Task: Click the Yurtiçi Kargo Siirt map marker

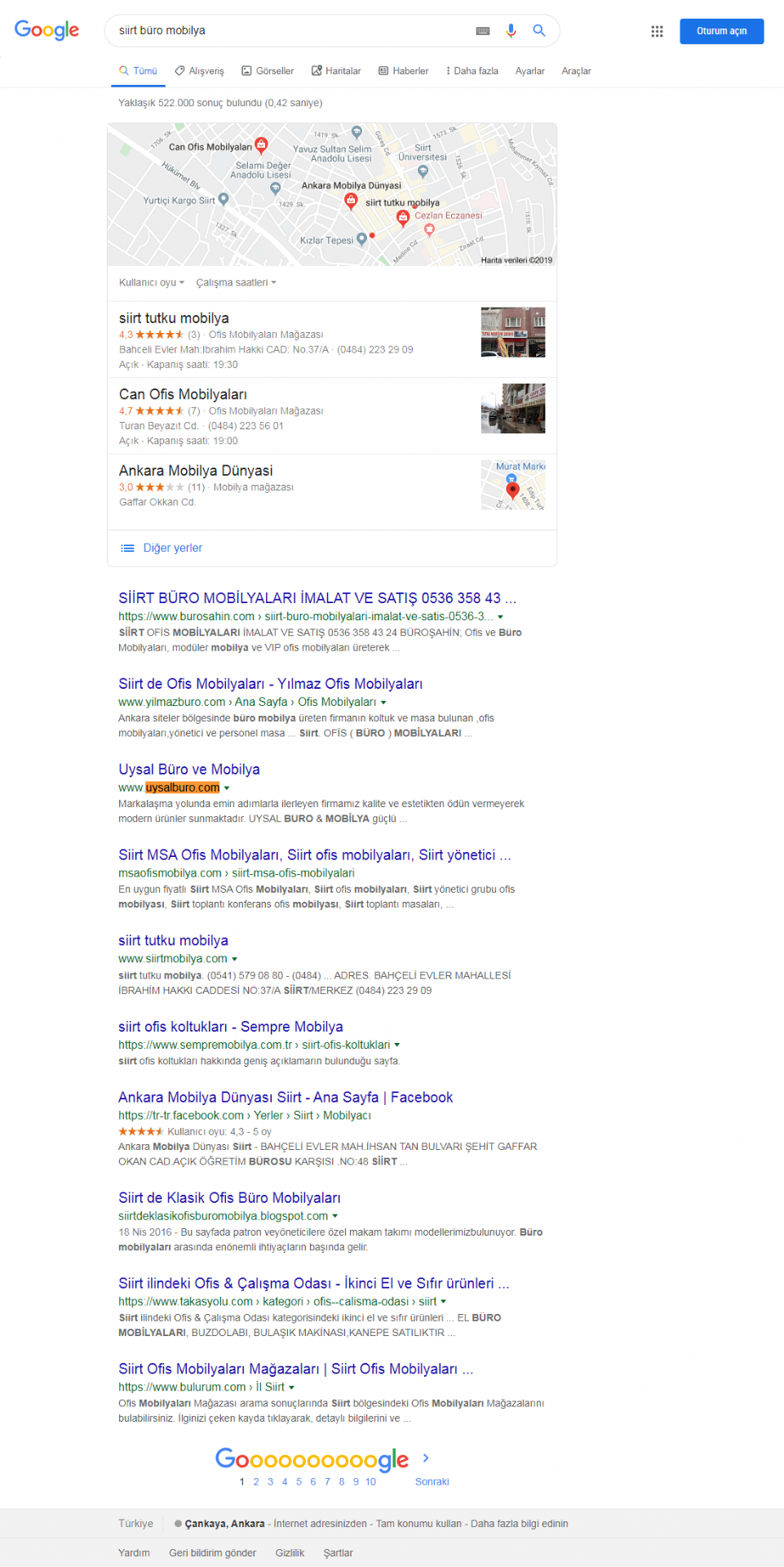Action: (224, 199)
